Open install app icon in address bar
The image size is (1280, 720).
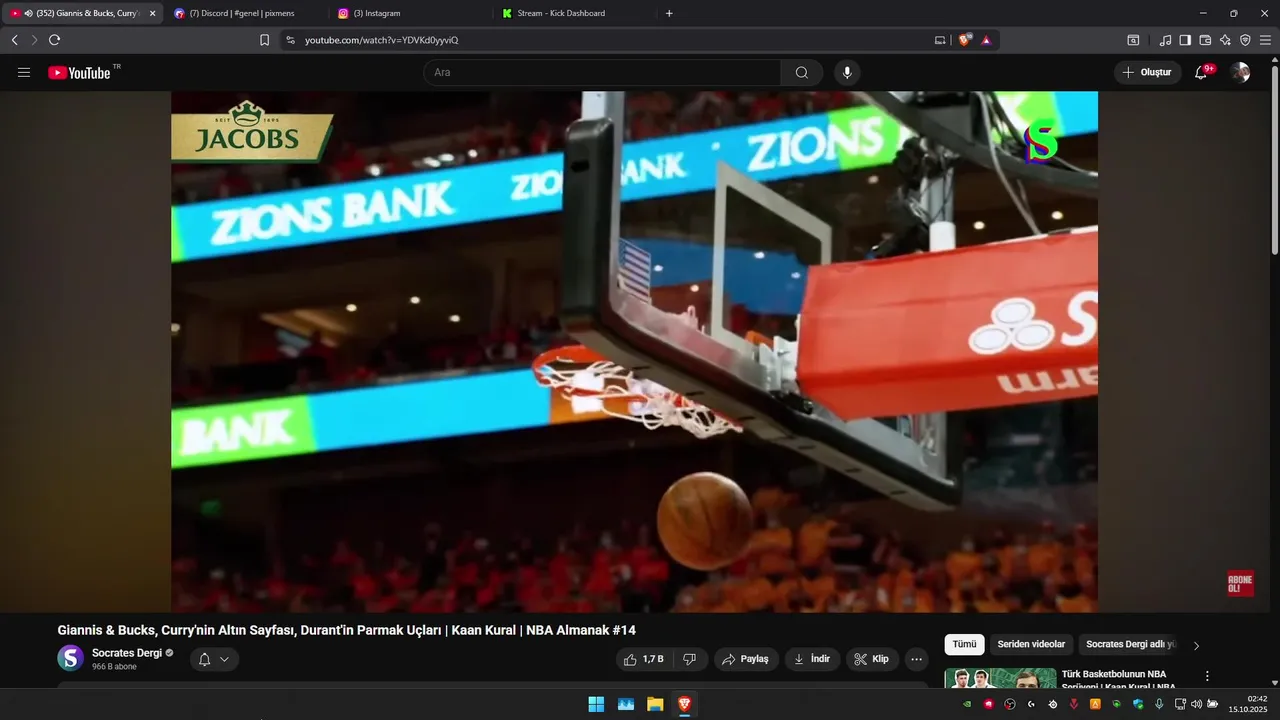click(x=940, y=40)
